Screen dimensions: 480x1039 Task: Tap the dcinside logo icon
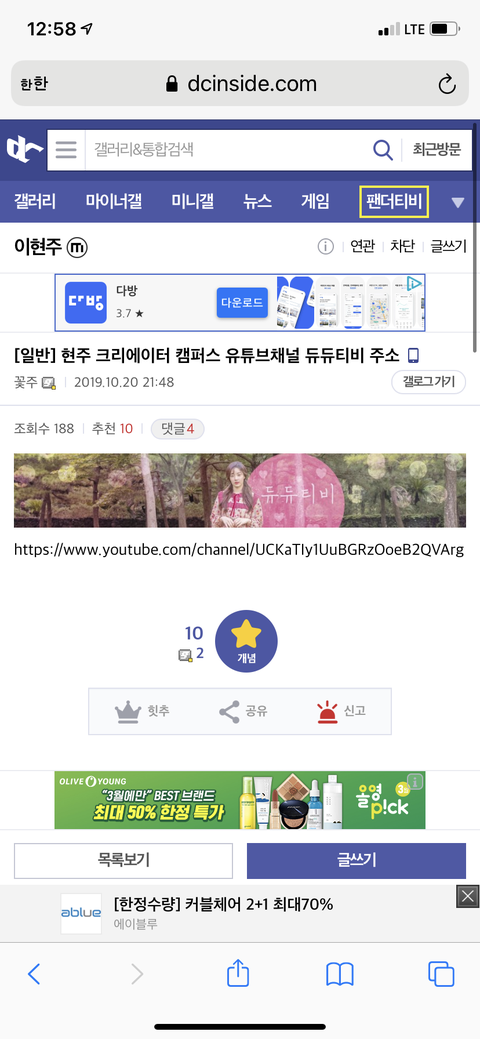pyautogui.click(x=25, y=150)
